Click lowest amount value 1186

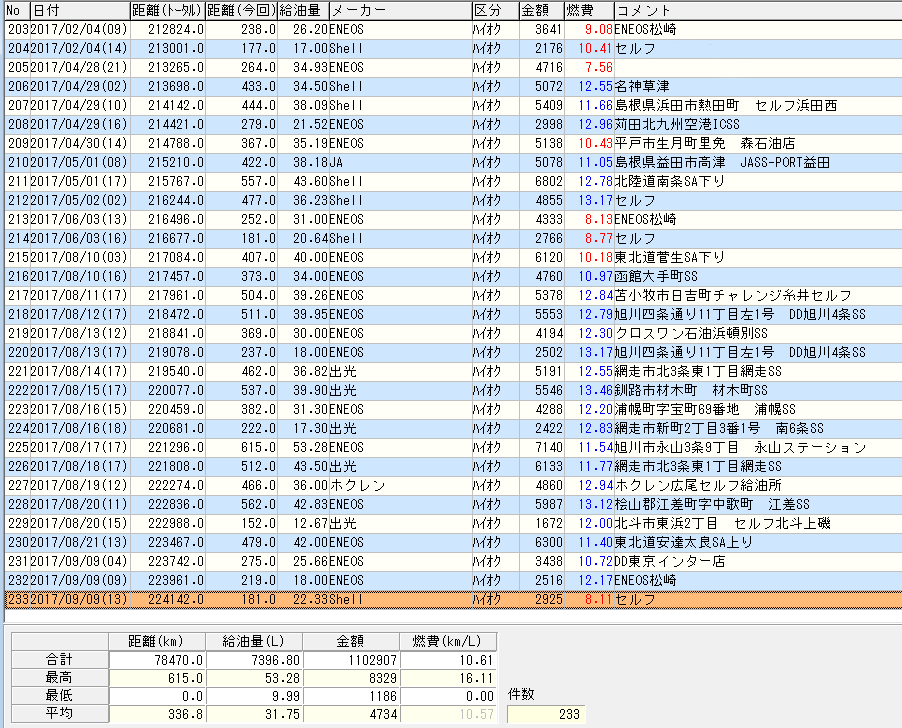pyautogui.click(x=351, y=695)
